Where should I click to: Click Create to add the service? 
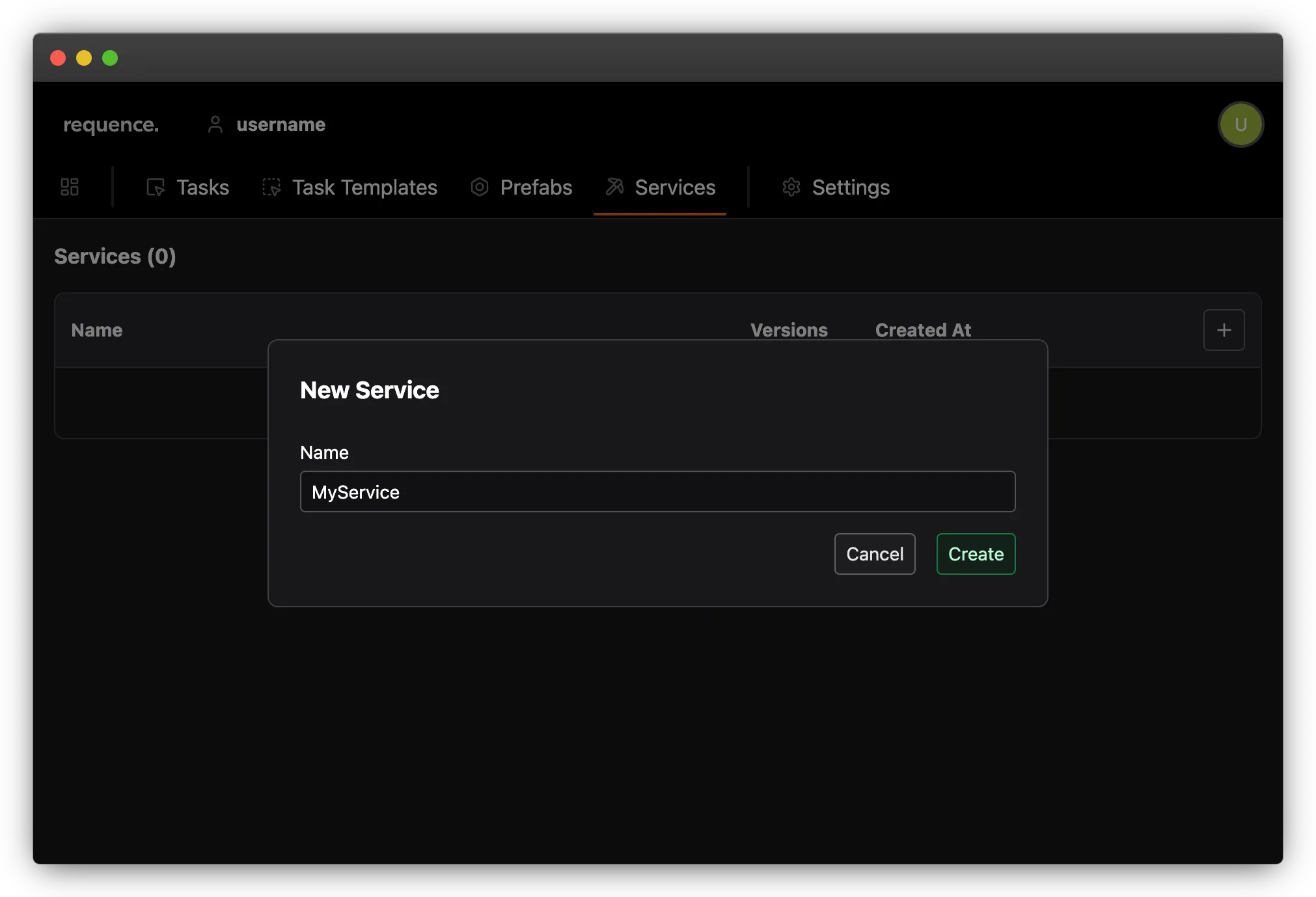(x=976, y=554)
